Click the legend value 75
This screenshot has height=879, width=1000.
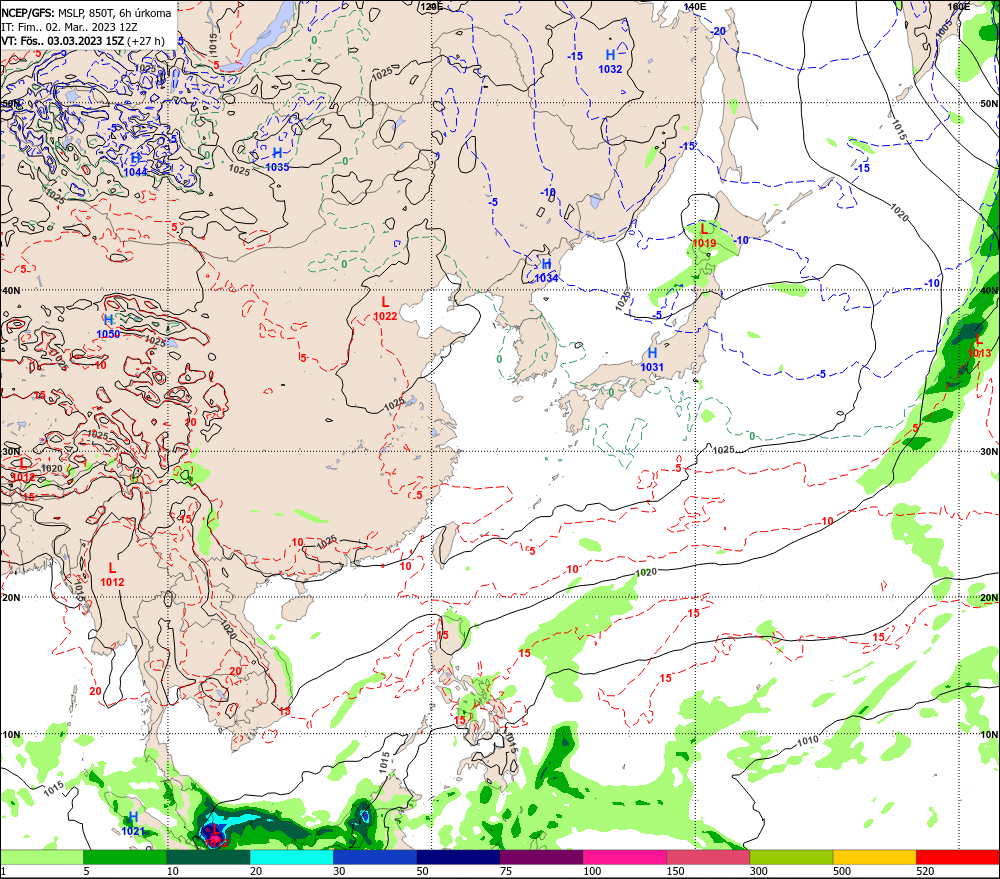click(506, 871)
